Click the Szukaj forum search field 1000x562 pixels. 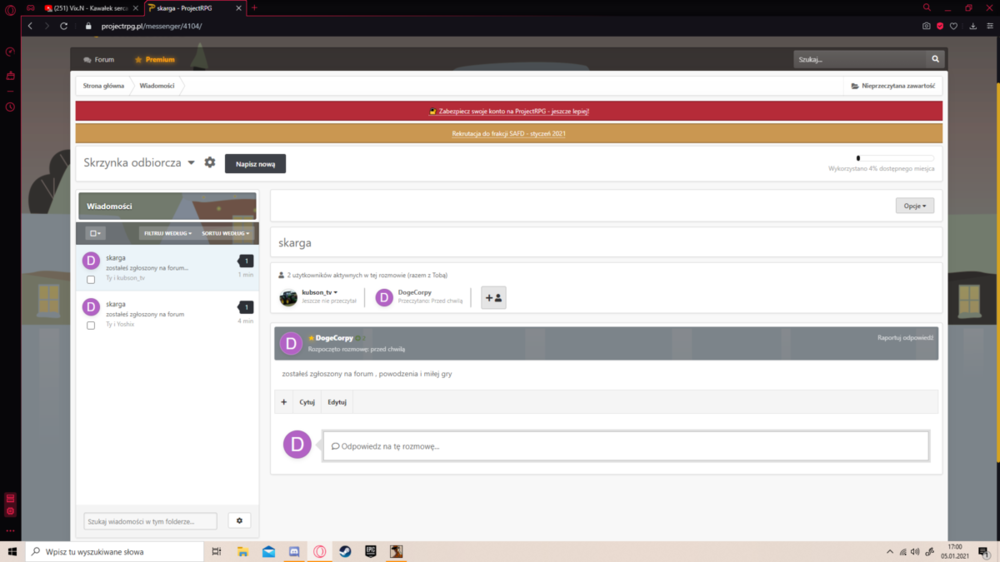[860, 59]
